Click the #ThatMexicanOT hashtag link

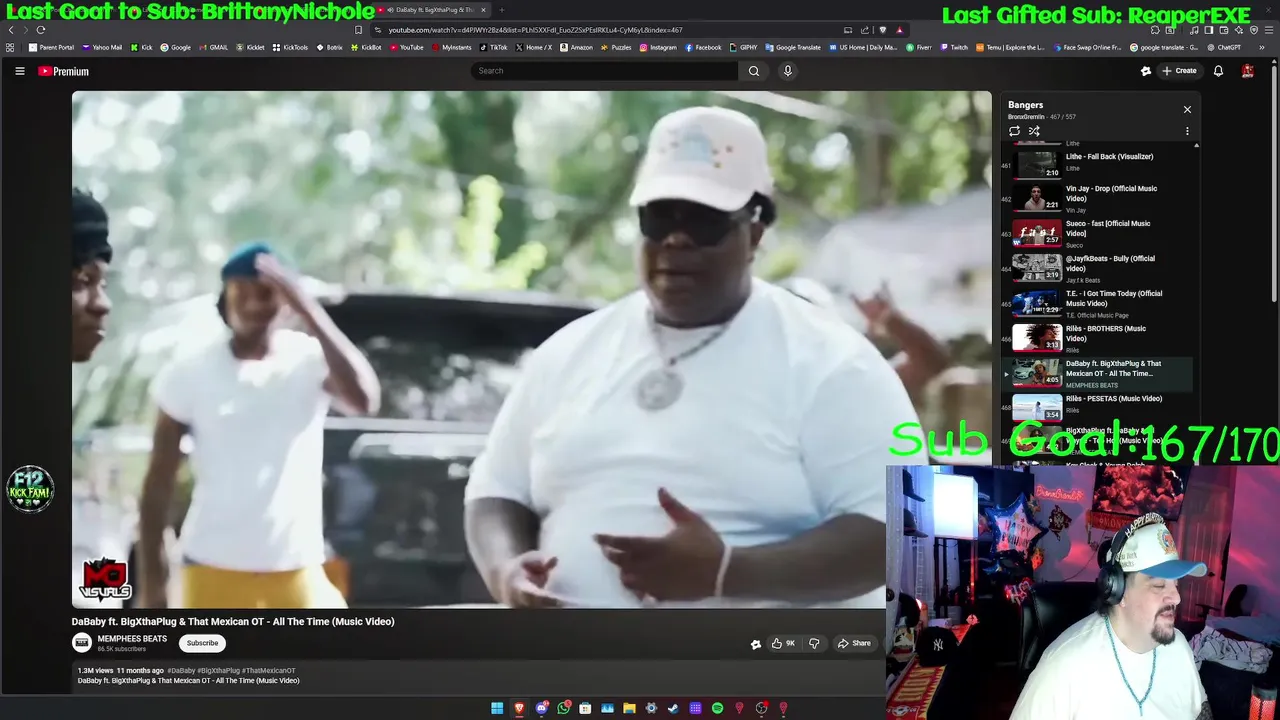point(268,671)
